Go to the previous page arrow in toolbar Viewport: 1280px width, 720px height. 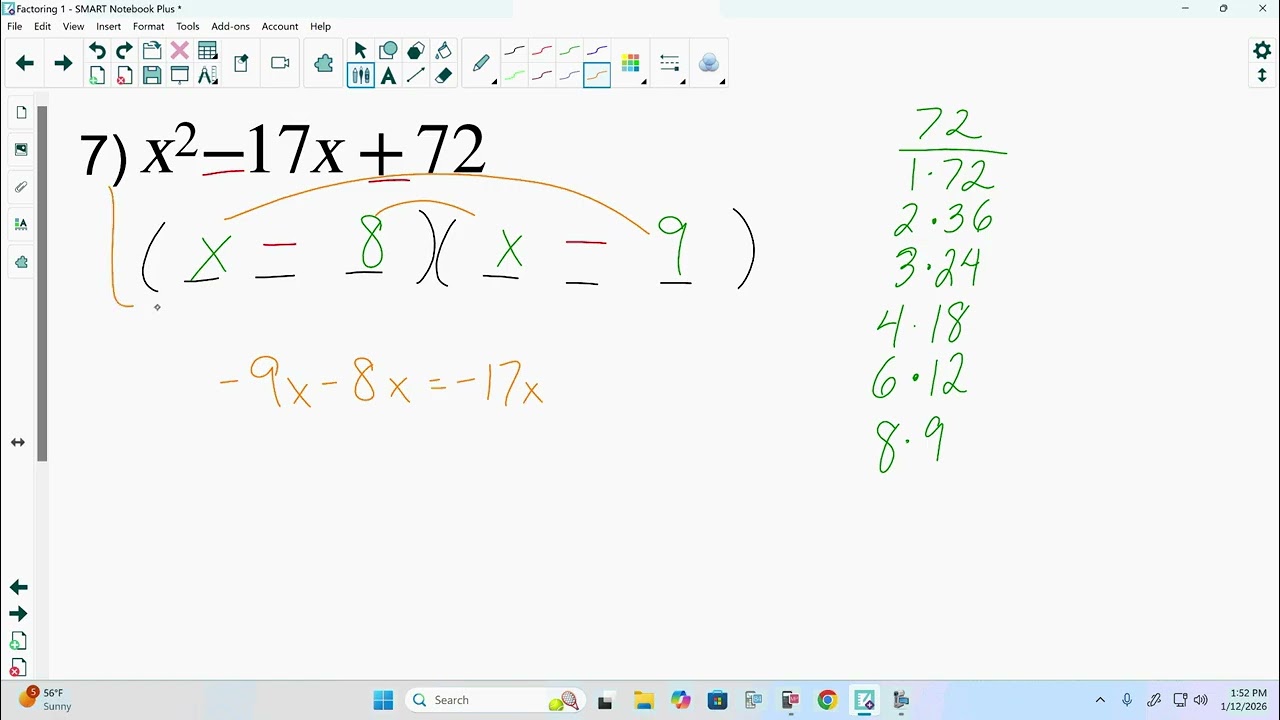click(25, 63)
